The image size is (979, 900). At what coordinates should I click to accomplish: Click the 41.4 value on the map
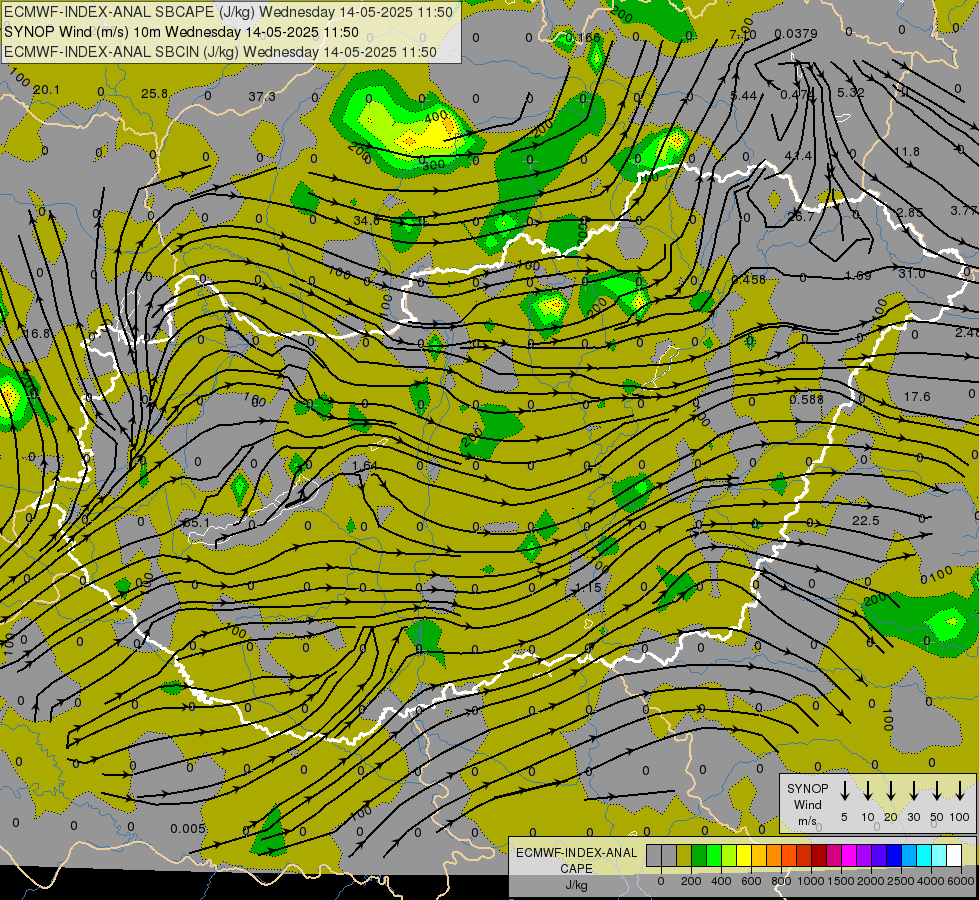click(x=798, y=155)
